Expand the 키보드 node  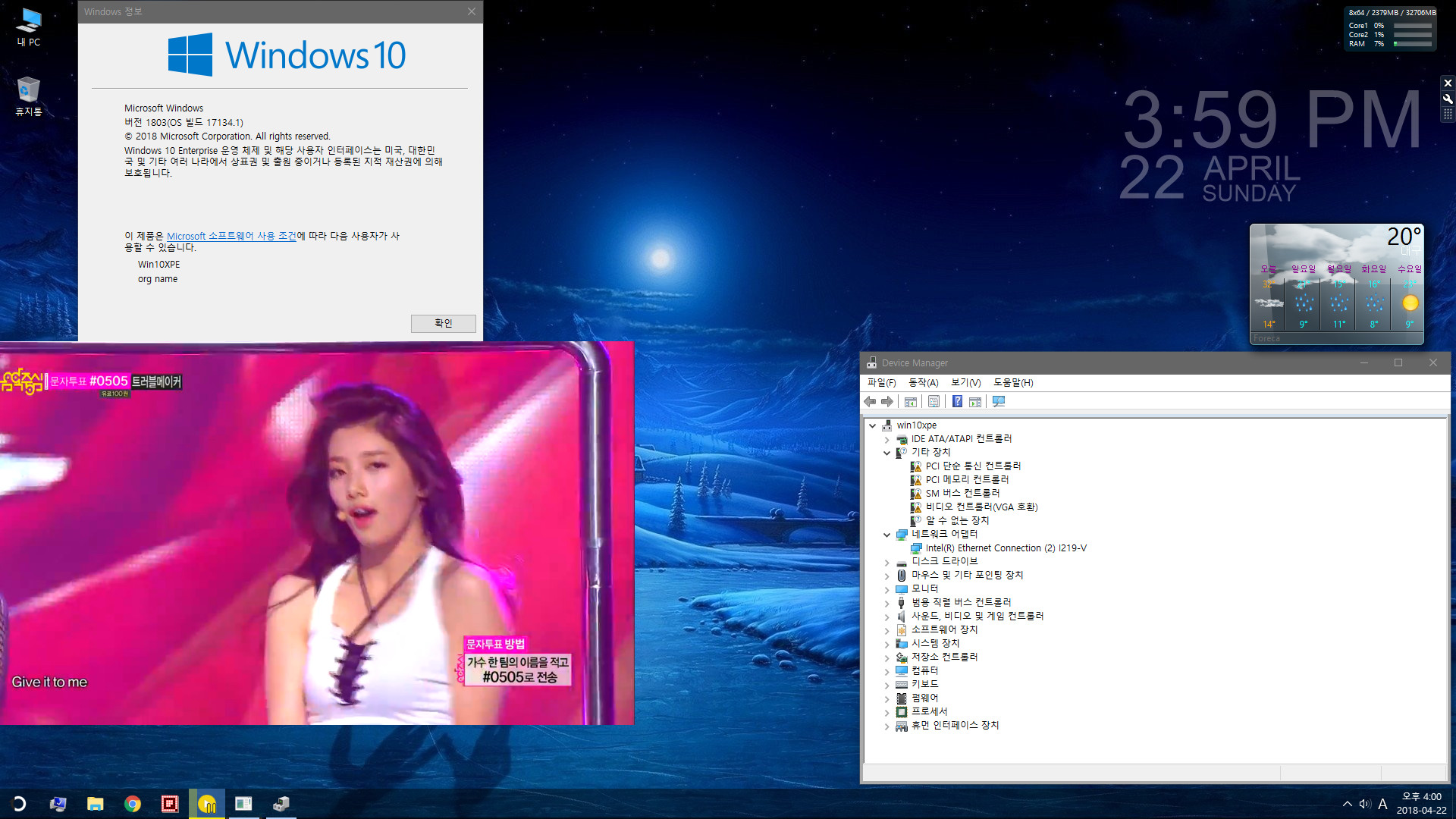click(x=886, y=685)
